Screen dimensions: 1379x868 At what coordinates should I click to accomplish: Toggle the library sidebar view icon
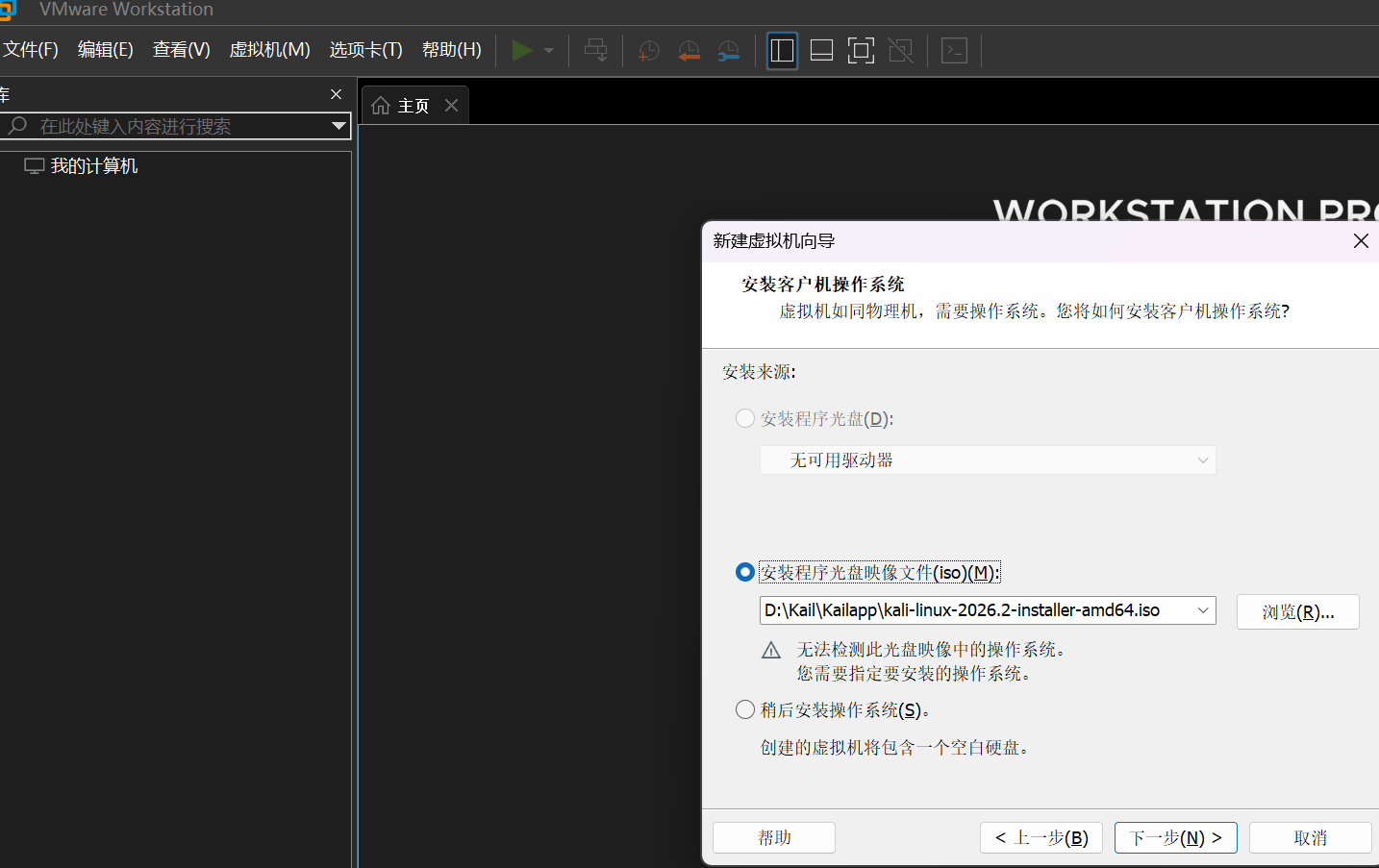(x=783, y=50)
